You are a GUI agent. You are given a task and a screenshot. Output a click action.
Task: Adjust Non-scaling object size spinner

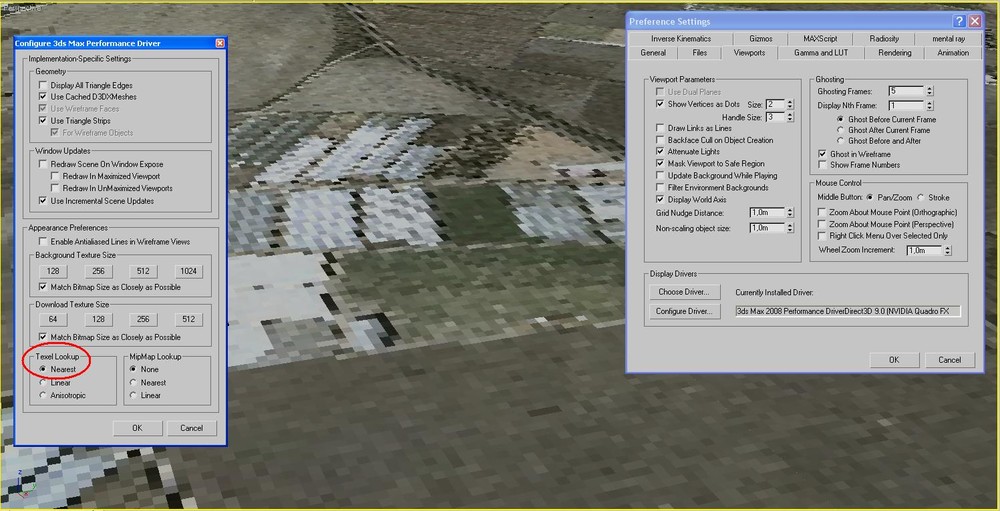tap(790, 228)
